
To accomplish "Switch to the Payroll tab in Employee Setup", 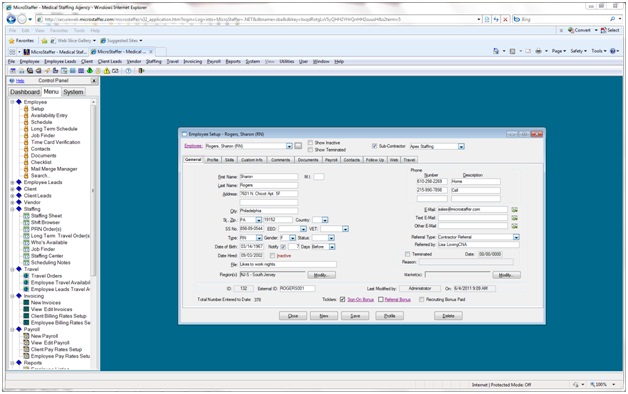I will (331, 160).
